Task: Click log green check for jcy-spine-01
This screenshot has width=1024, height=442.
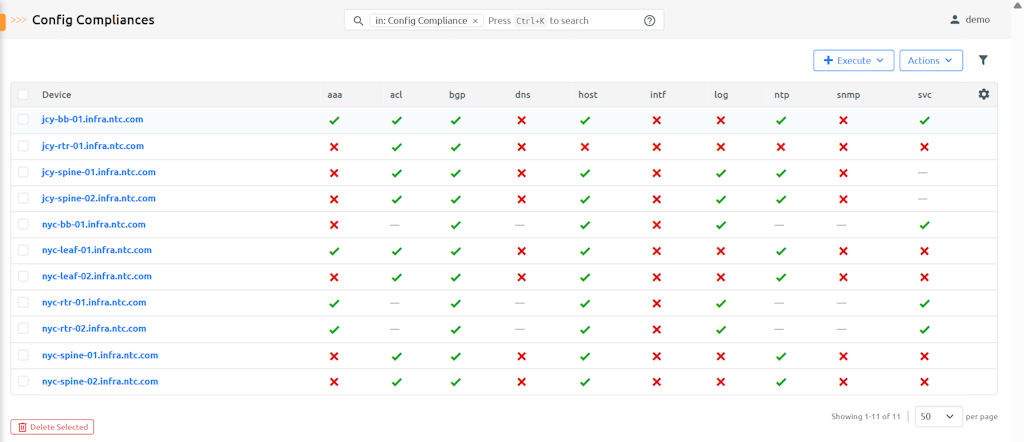Action: tap(720, 173)
